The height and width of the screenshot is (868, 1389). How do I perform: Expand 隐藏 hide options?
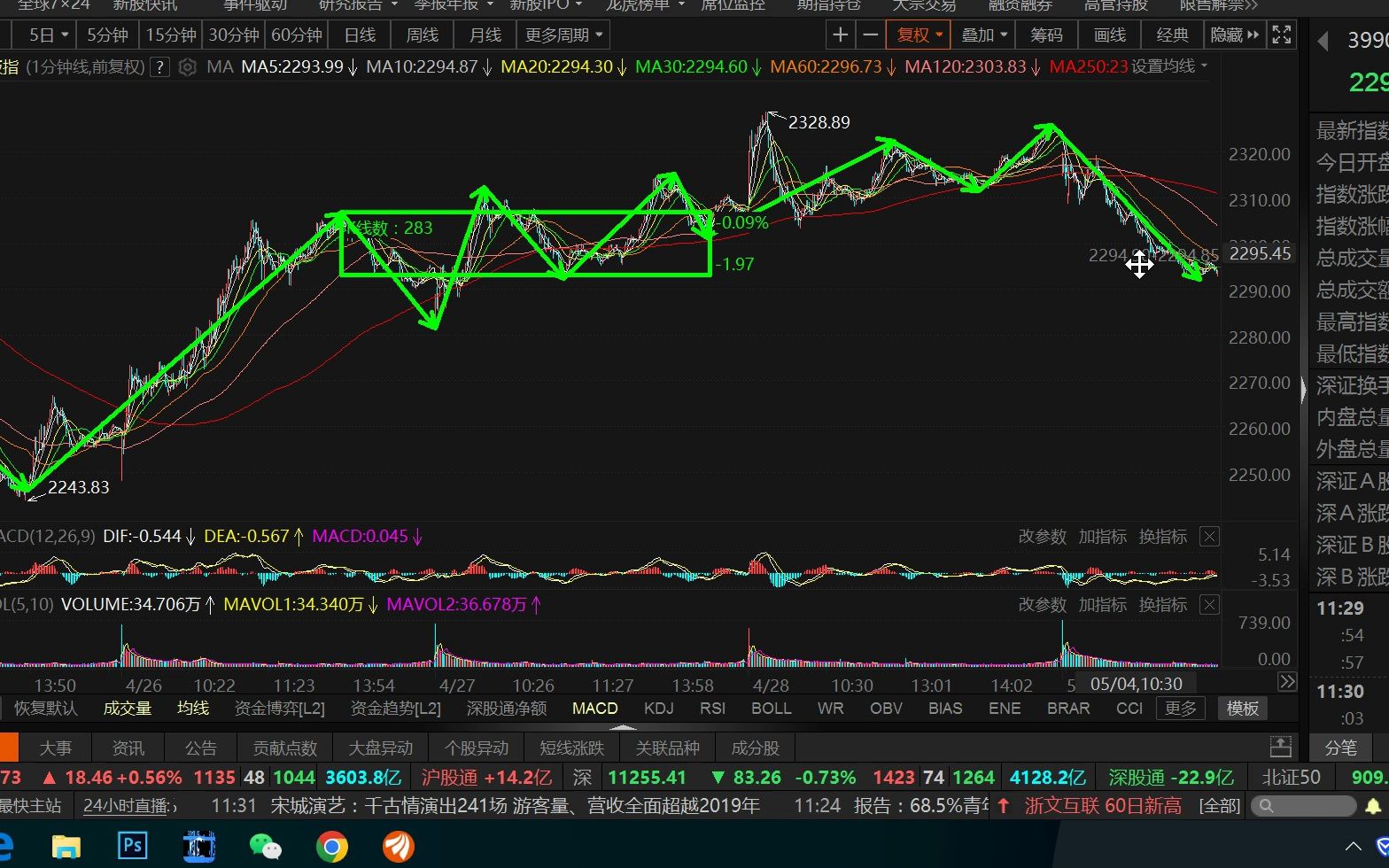click(1234, 35)
